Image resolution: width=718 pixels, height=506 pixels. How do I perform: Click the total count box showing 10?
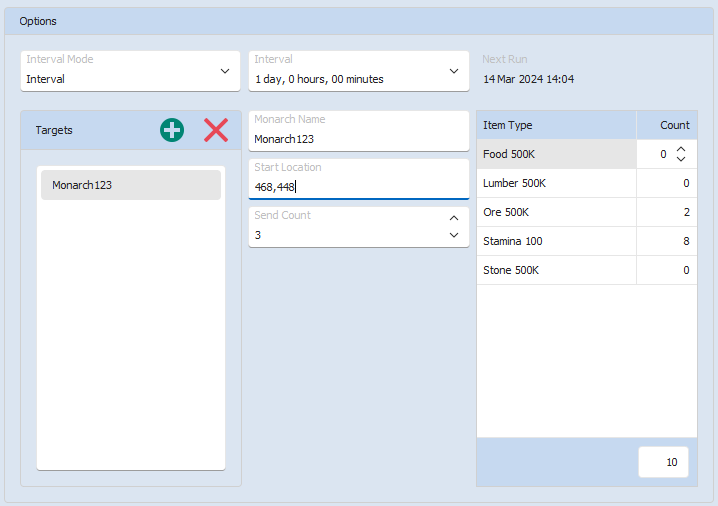(664, 462)
